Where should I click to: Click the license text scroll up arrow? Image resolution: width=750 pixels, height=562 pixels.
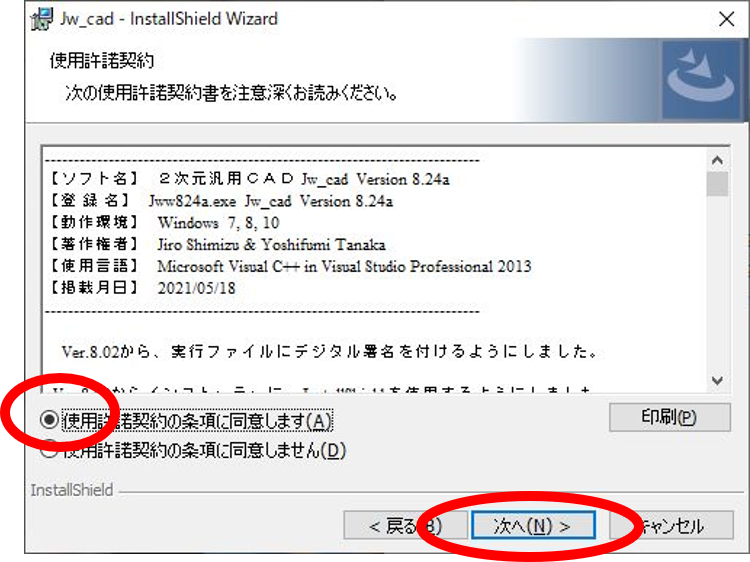pos(717,160)
